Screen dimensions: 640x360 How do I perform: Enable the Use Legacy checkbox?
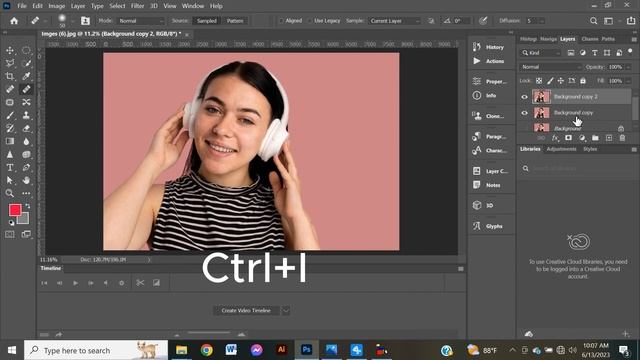309,21
